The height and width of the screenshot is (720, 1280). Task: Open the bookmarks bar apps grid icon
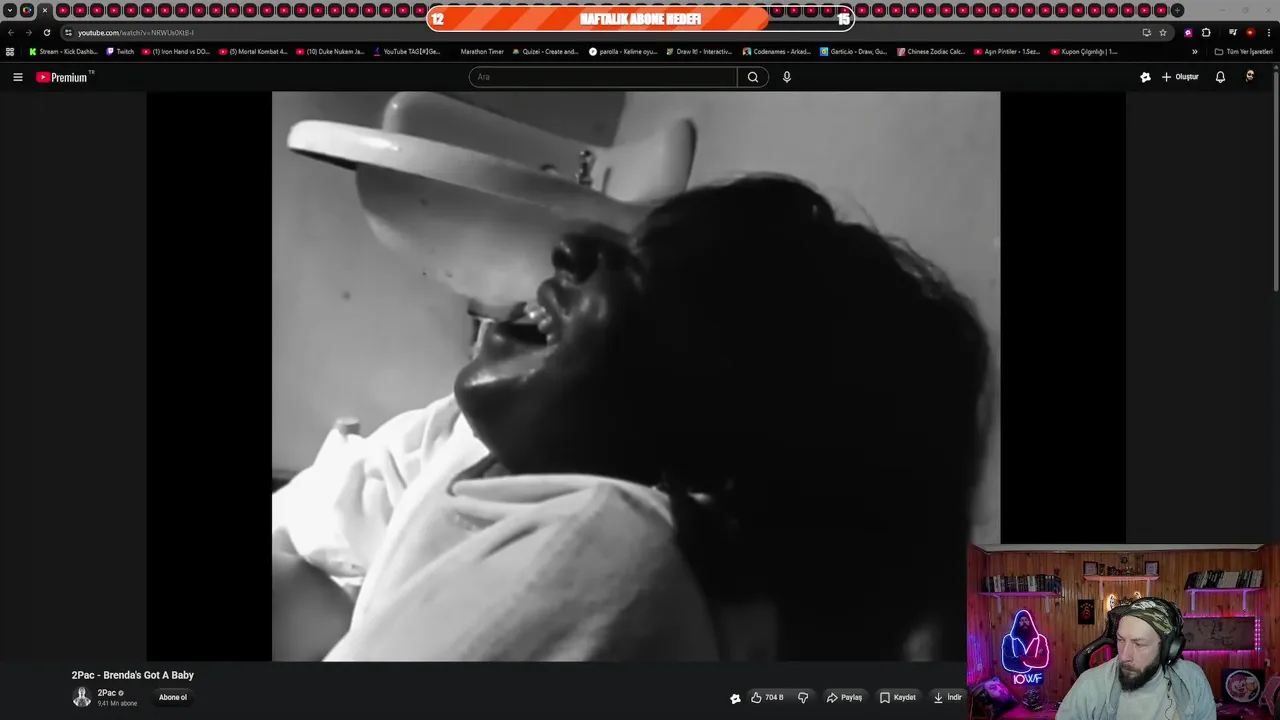[x=10, y=52]
